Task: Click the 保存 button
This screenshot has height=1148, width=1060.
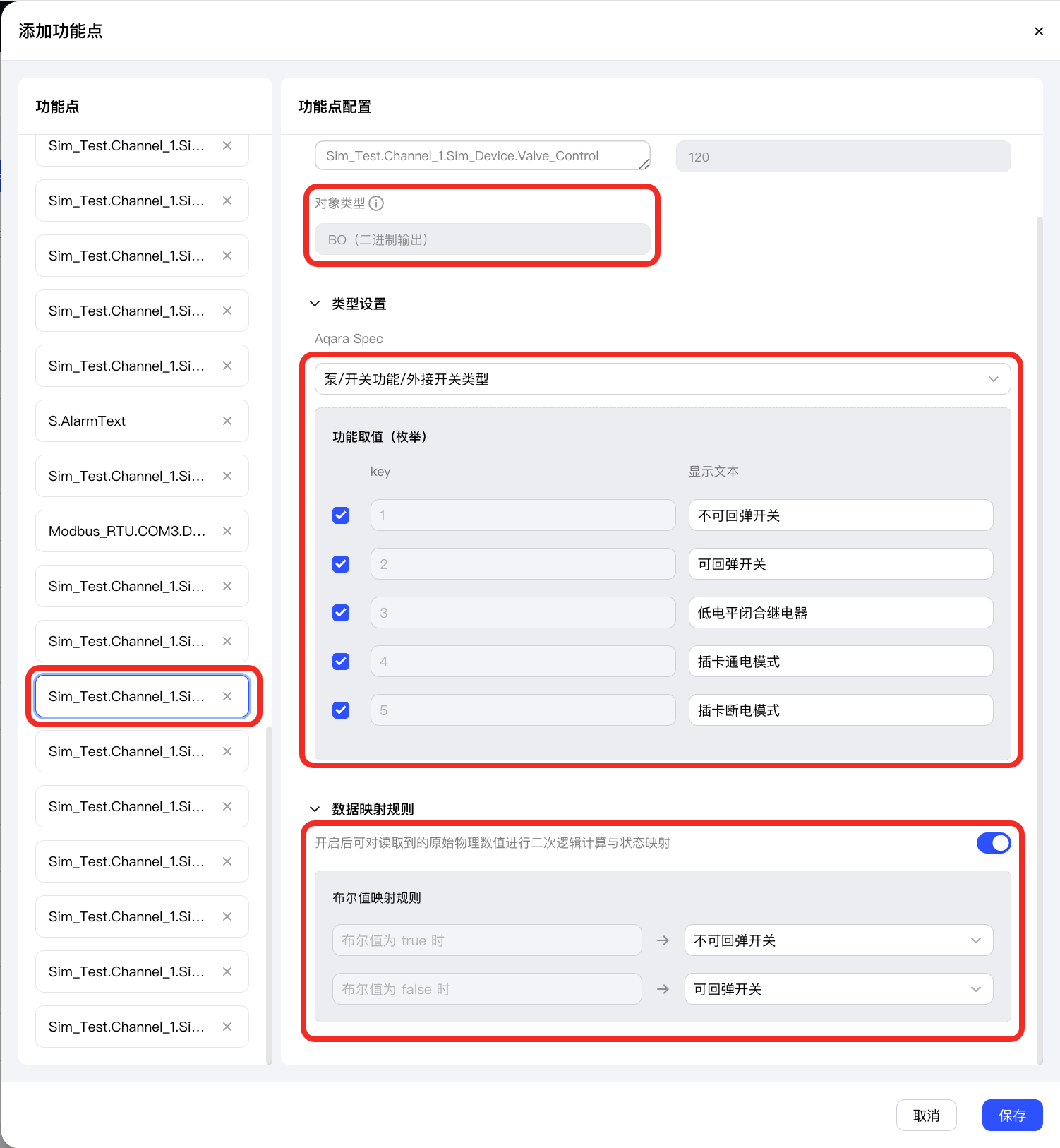Action: coord(1012,1116)
